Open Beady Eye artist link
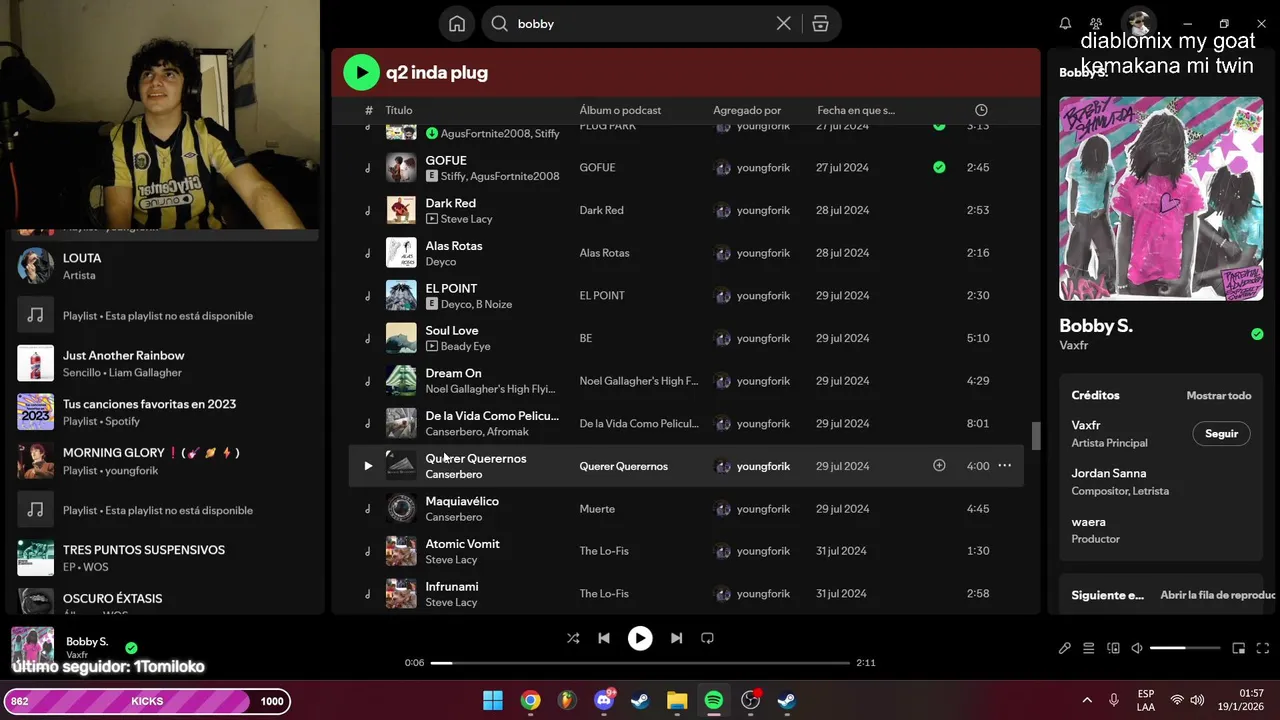Viewport: 1280px width, 720px height. pos(465,347)
